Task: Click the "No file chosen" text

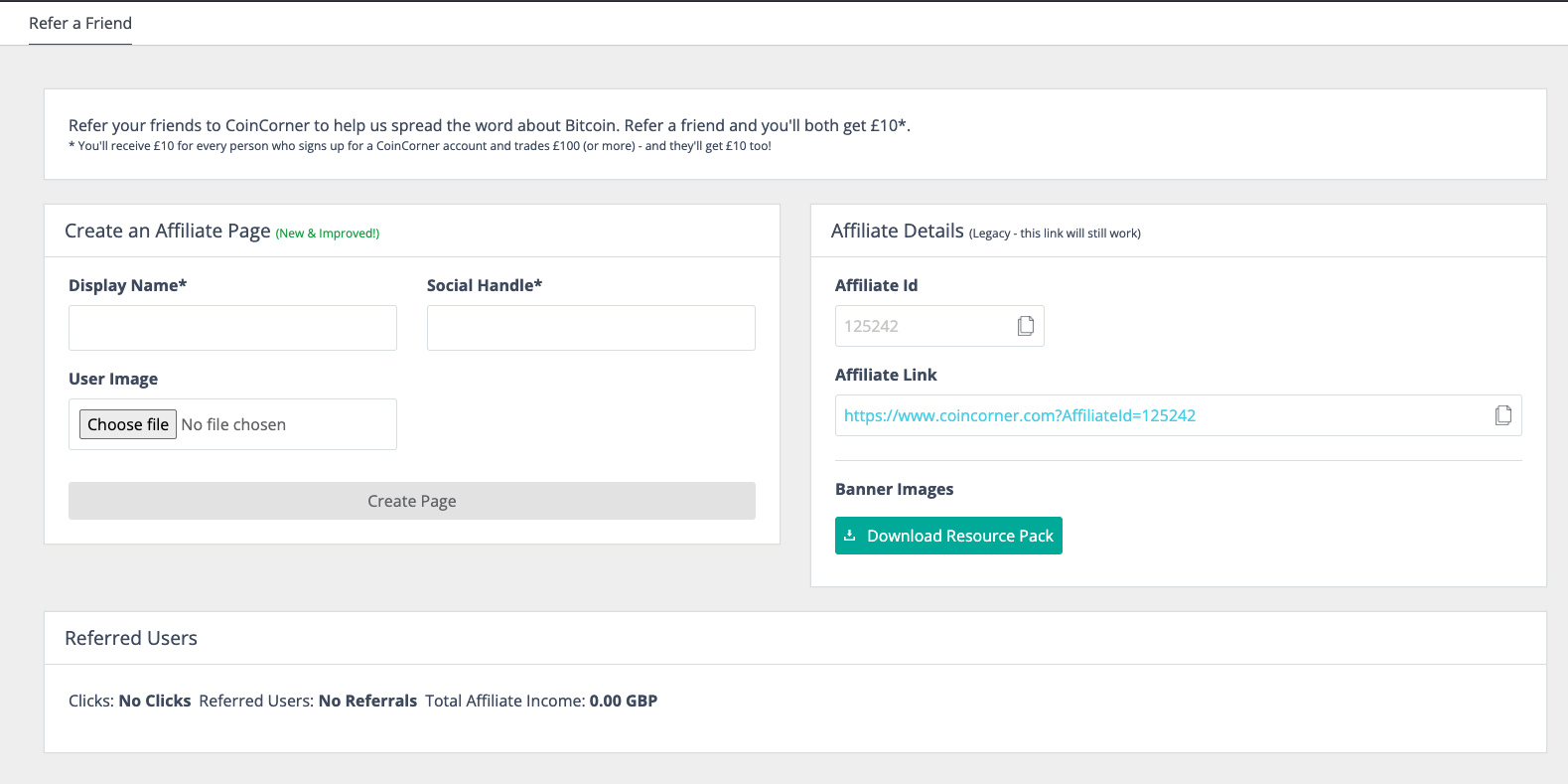Action: pyautogui.click(x=233, y=424)
